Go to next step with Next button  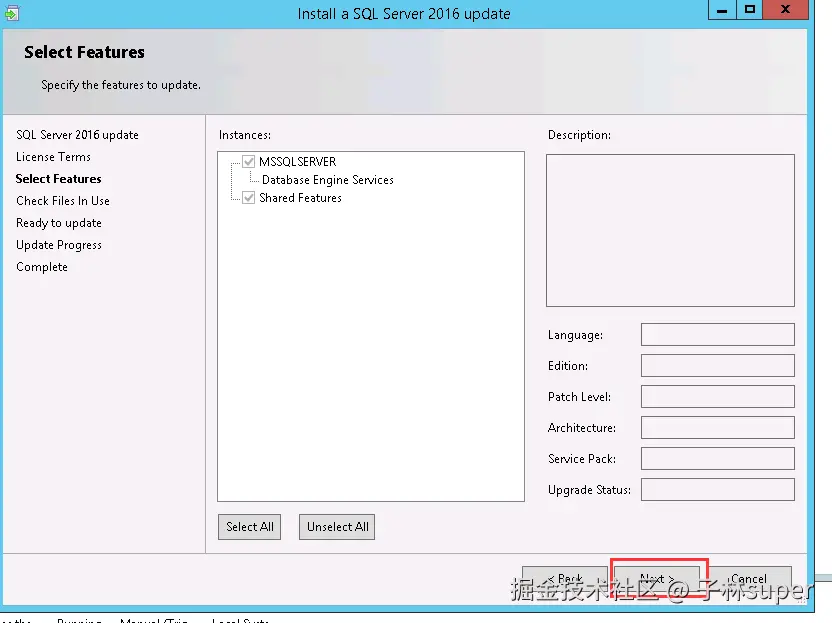[657, 579]
